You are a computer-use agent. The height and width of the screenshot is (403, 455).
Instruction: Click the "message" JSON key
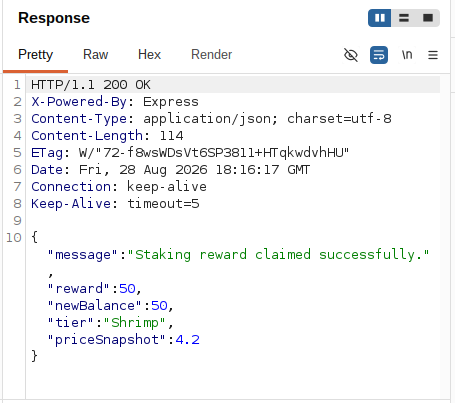click(83, 255)
